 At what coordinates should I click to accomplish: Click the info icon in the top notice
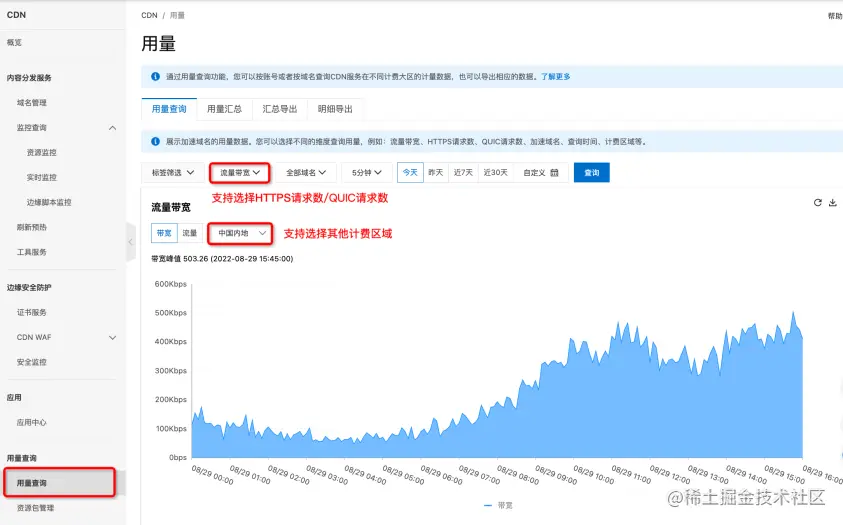pyautogui.click(x=155, y=77)
